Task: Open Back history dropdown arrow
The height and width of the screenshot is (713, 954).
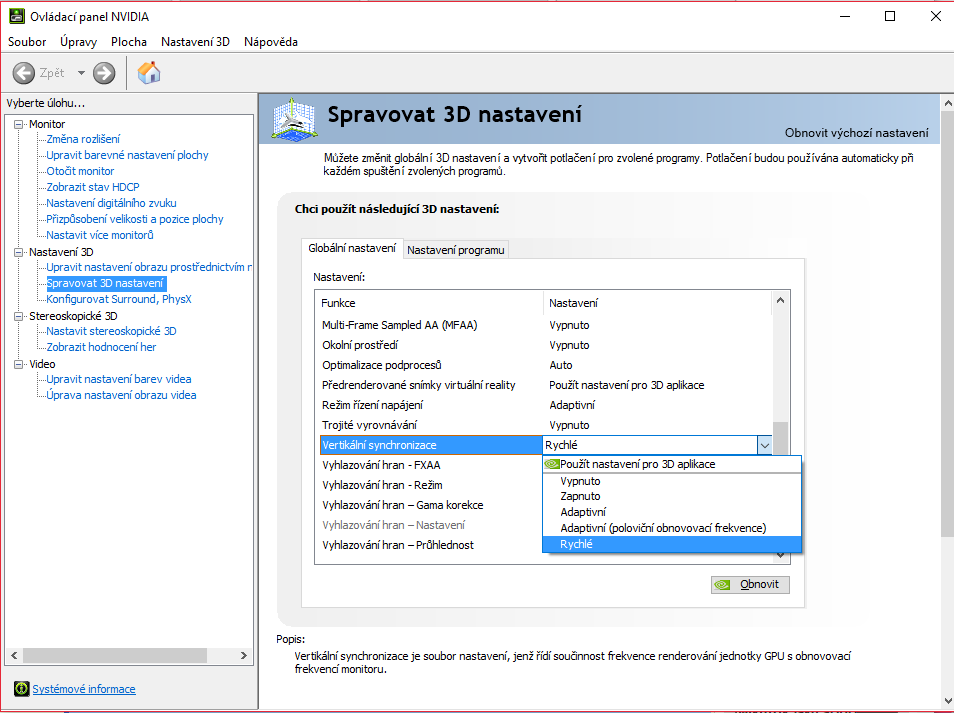Action: tap(81, 73)
